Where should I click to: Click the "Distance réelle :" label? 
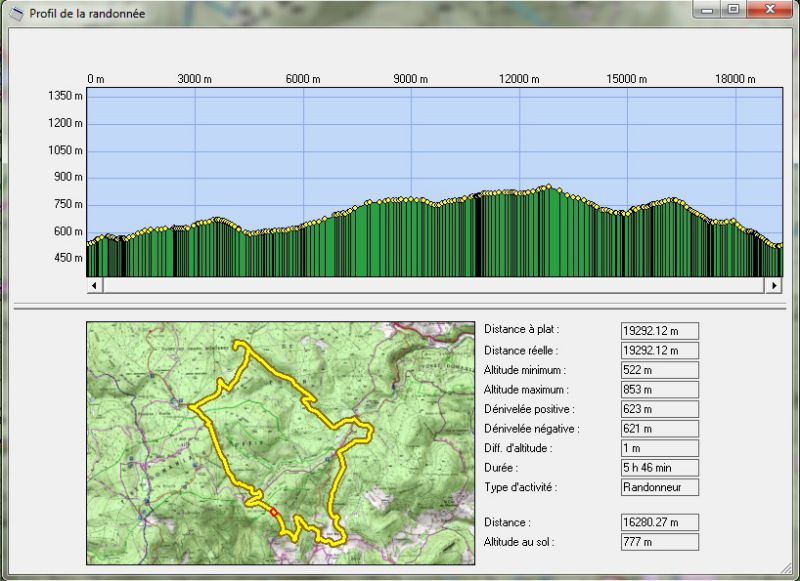click(x=521, y=350)
